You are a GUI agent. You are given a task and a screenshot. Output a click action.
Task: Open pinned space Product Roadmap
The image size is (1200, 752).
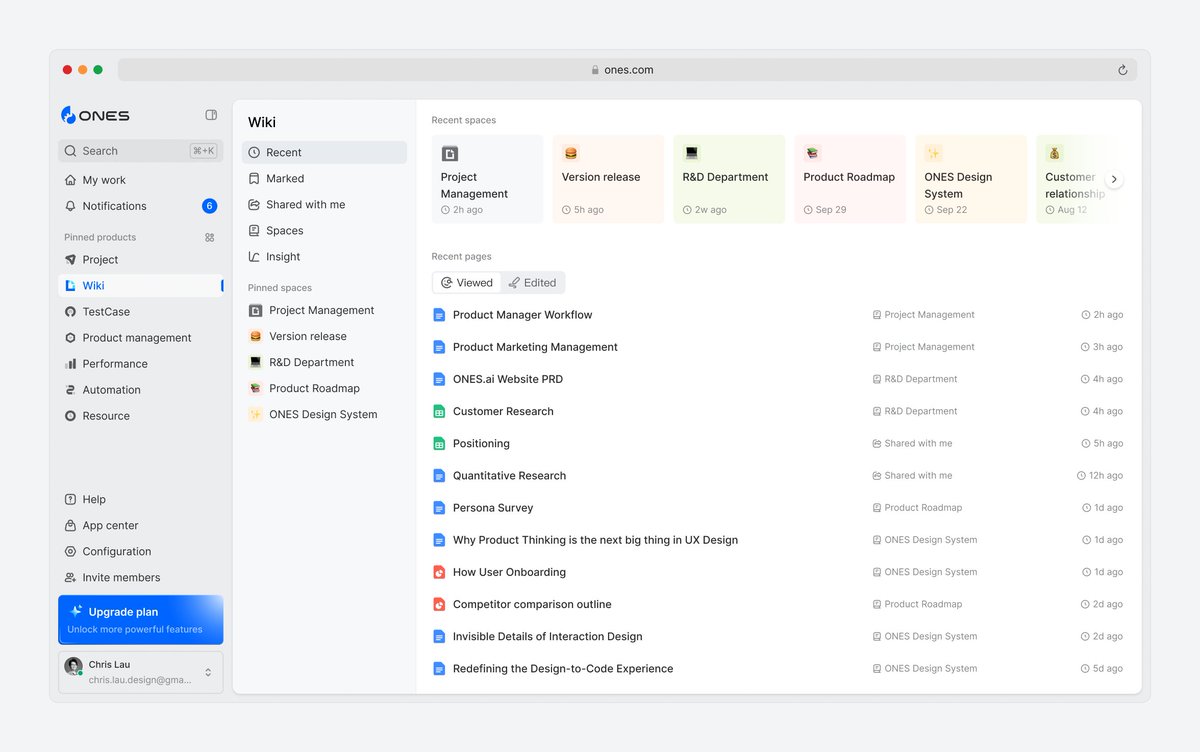[x=324, y=388]
